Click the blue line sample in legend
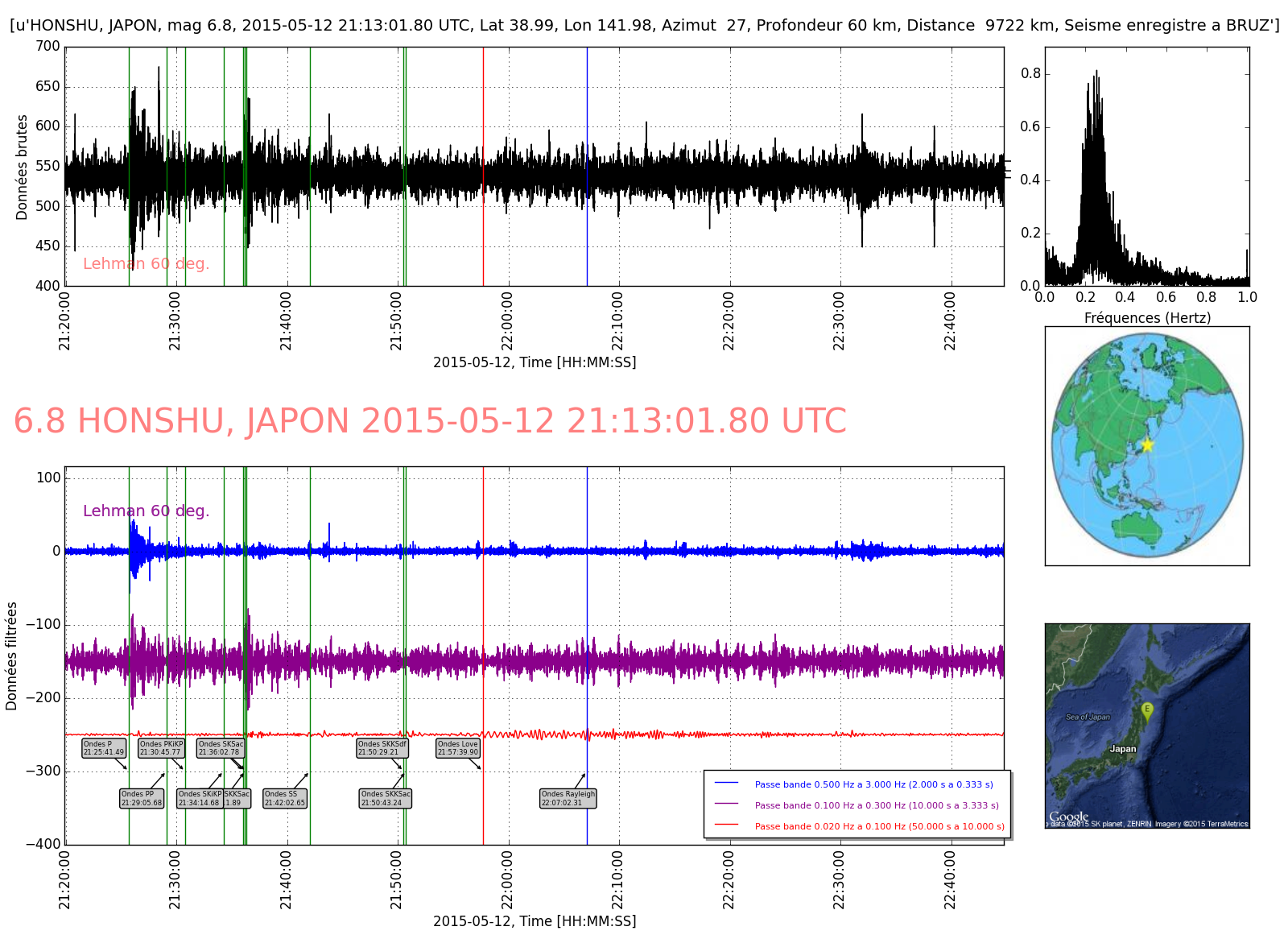The image size is (1288, 939). tap(726, 784)
